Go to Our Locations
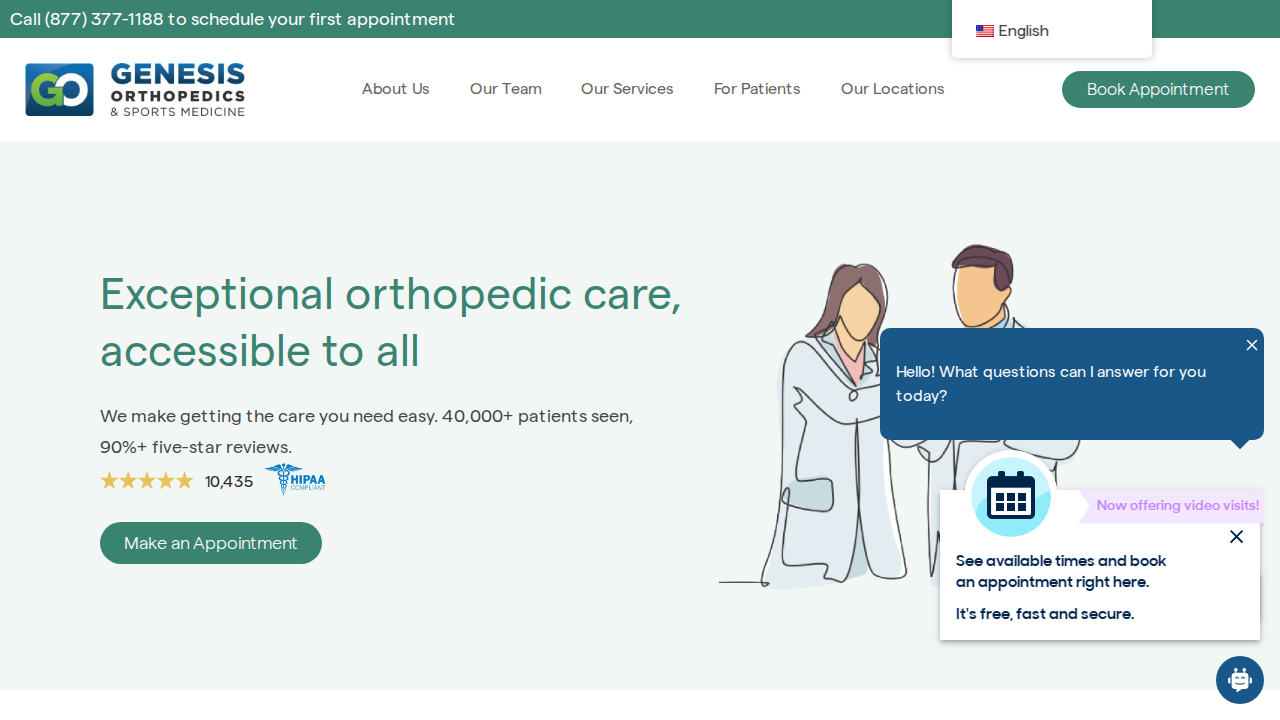Screen dimensions: 1280x720 click(893, 89)
